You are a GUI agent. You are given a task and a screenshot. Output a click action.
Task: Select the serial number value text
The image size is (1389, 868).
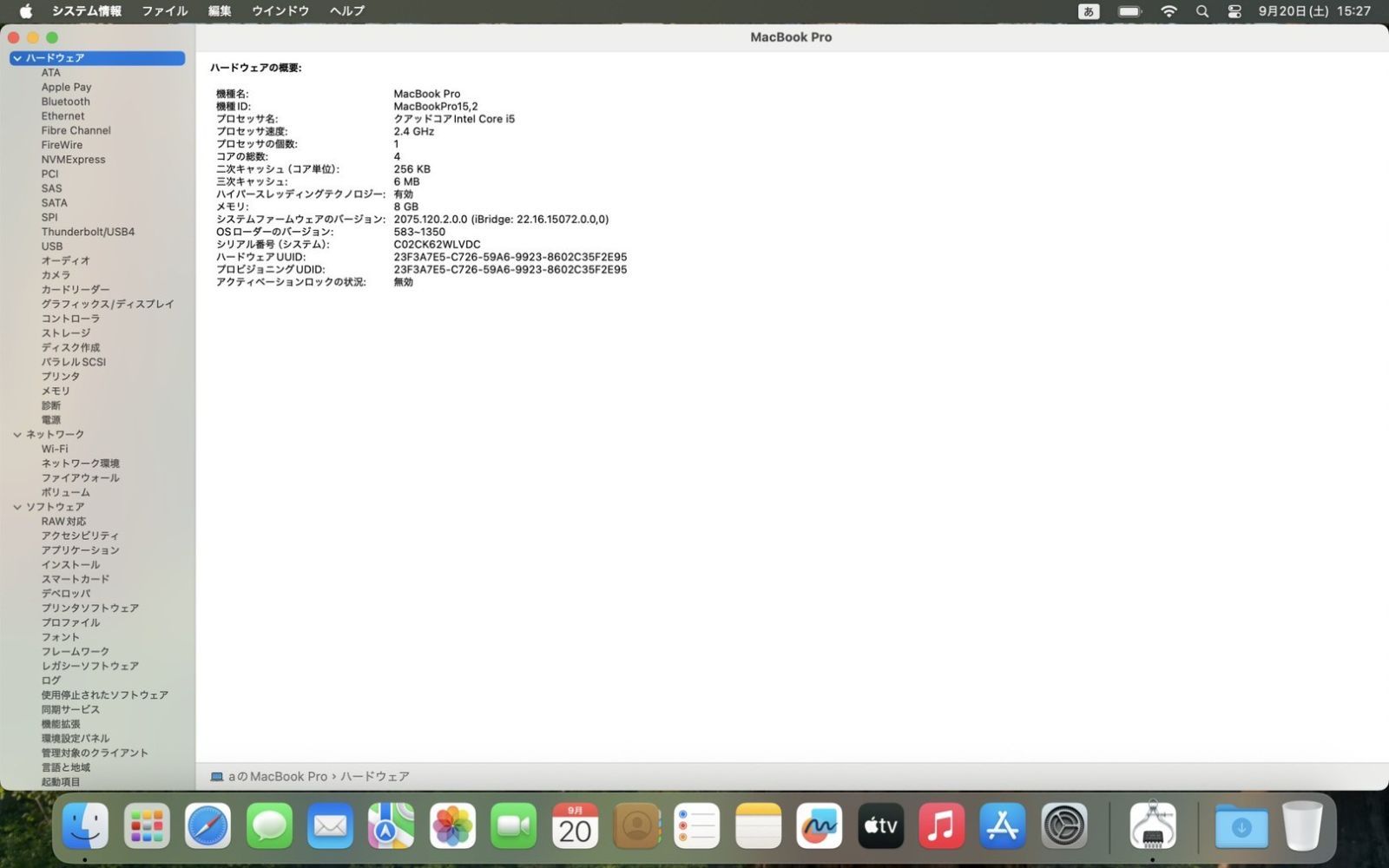tap(437, 245)
